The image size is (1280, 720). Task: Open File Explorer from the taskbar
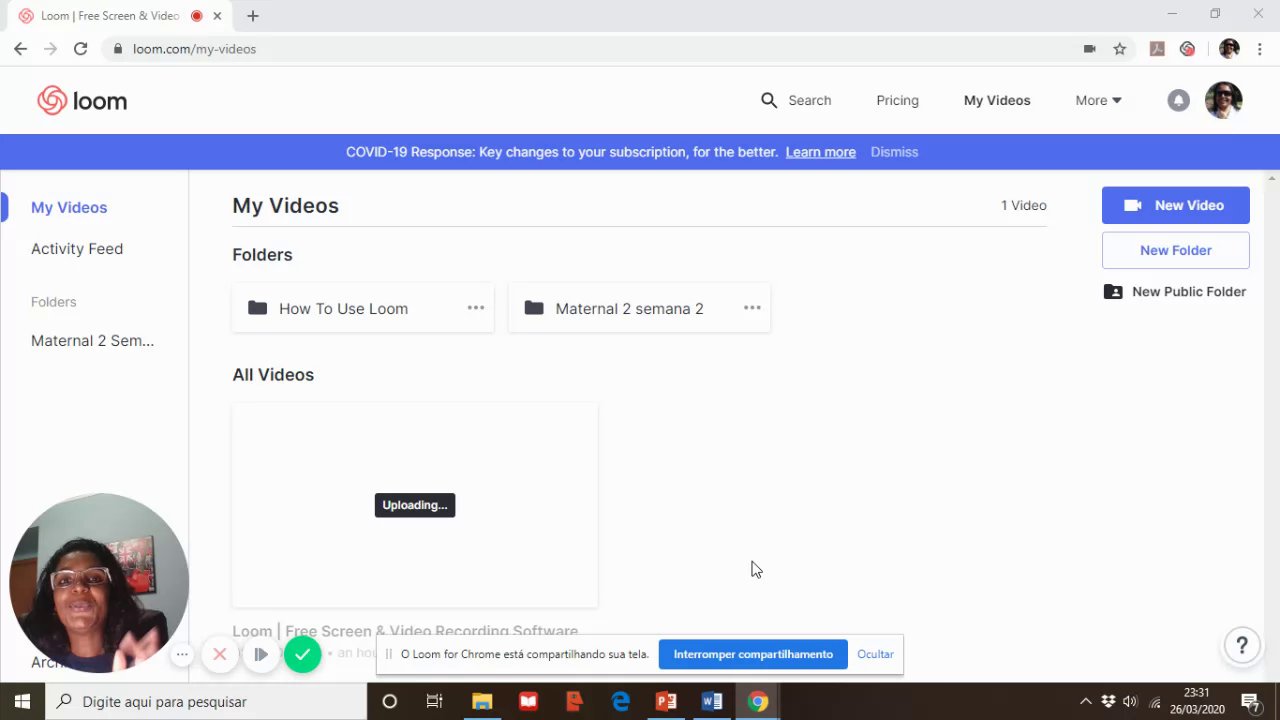(x=482, y=701)
